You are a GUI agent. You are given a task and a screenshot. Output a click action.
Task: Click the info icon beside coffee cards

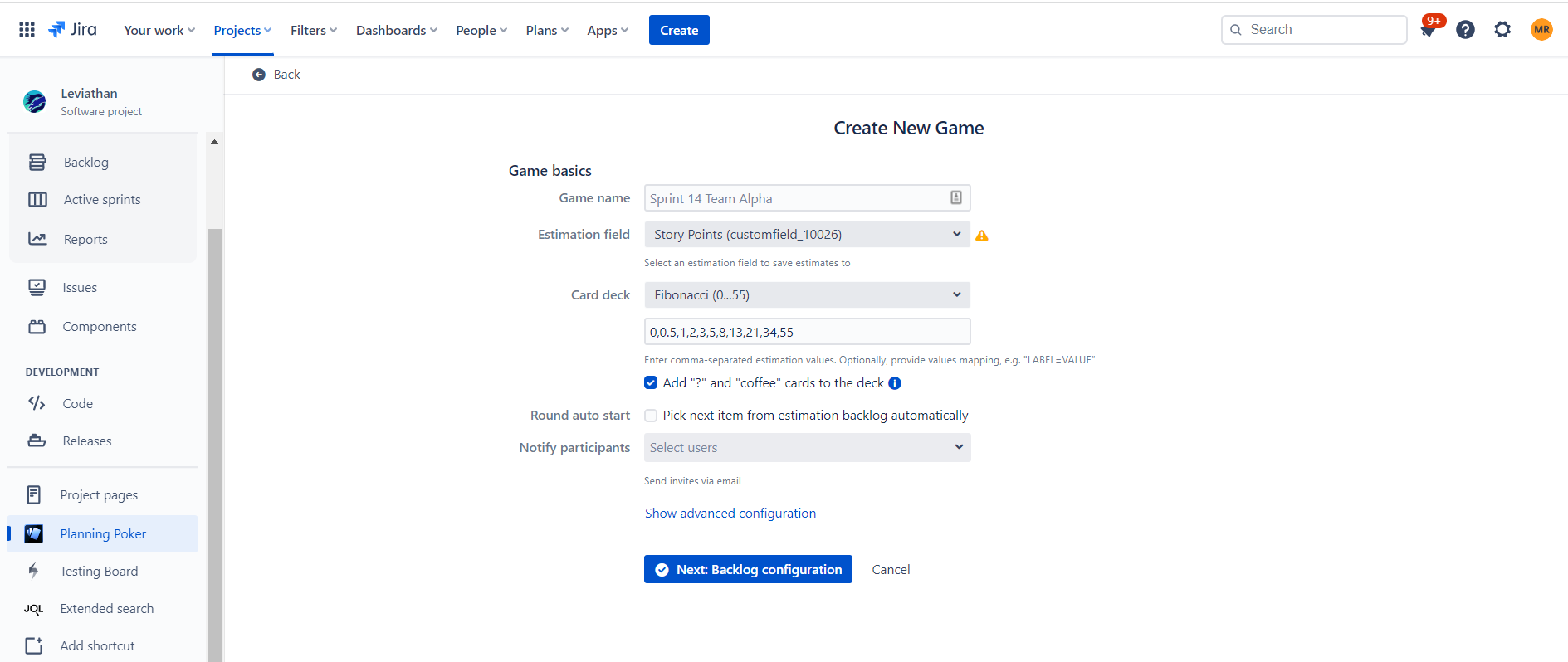coord(895,383)
